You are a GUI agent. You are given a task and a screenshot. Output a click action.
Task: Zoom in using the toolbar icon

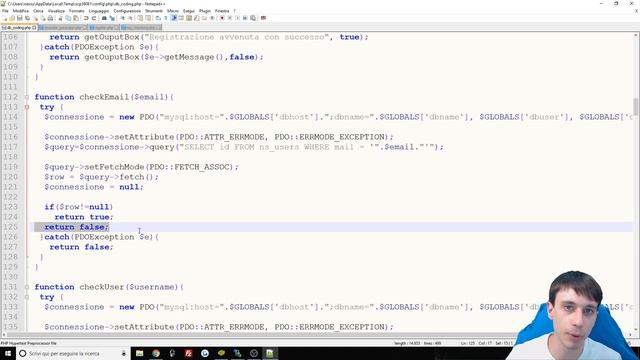click(122, 18)
